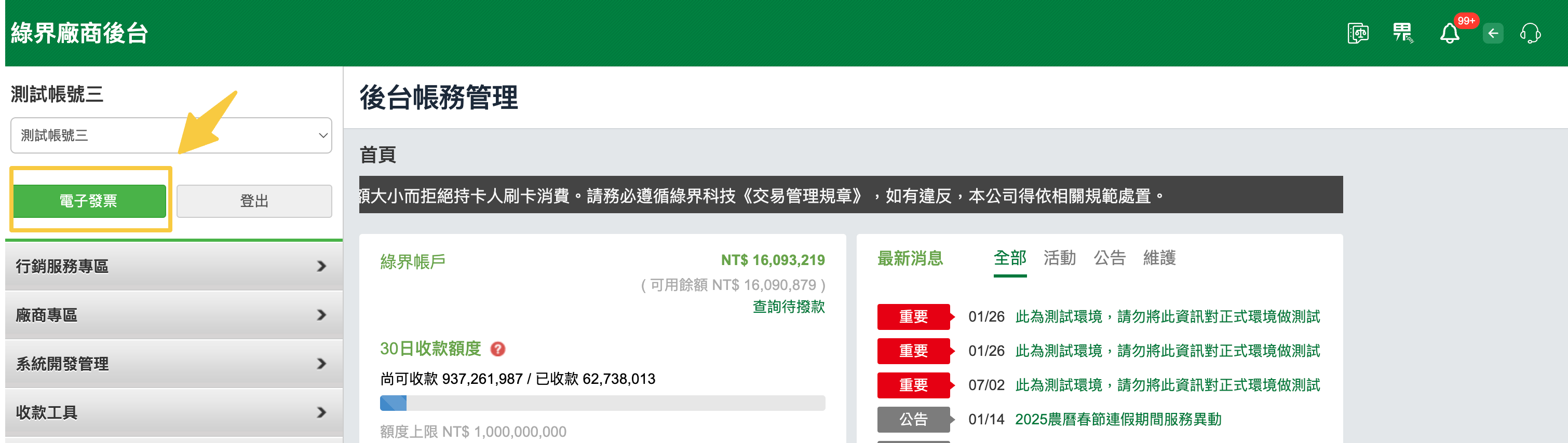Click 額度上限 NT$ 1,000,000,000 text
1568x443 pixels.
pyautogui.click(x=473, y=432)
